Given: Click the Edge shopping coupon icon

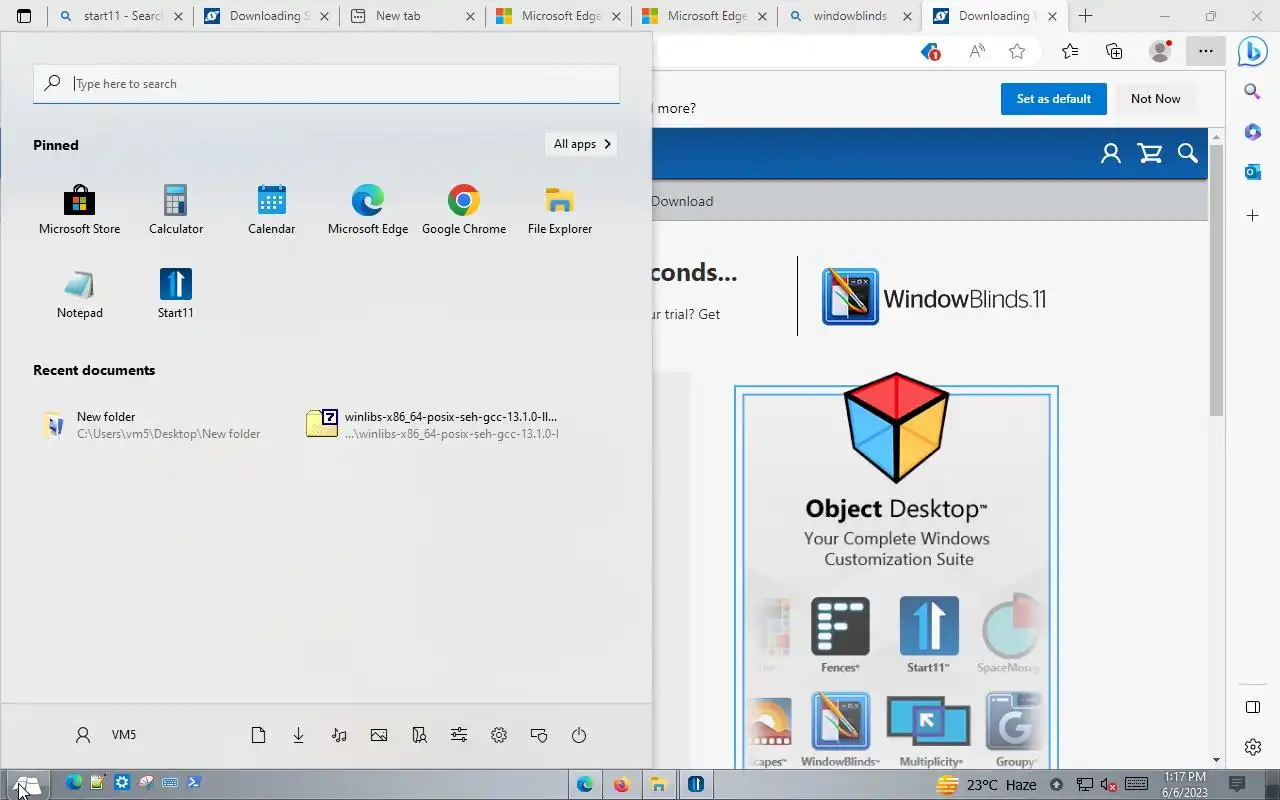Looking at the screenshot, I should [930, 52].
